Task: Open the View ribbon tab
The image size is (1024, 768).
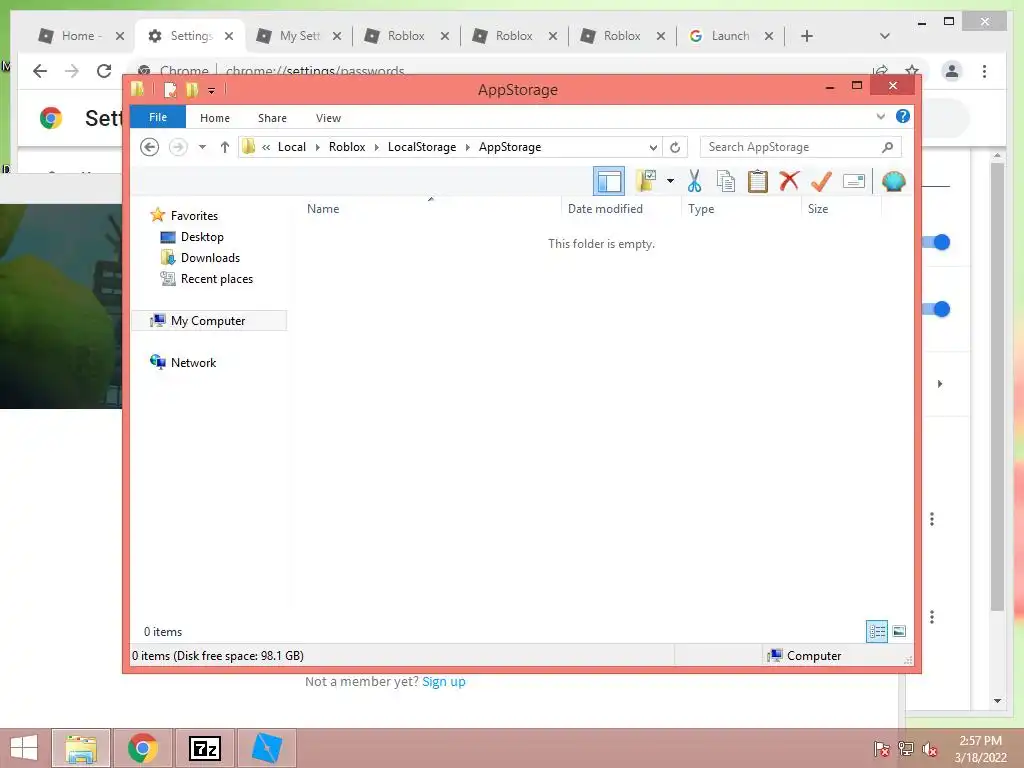Action: pos(328,118)
